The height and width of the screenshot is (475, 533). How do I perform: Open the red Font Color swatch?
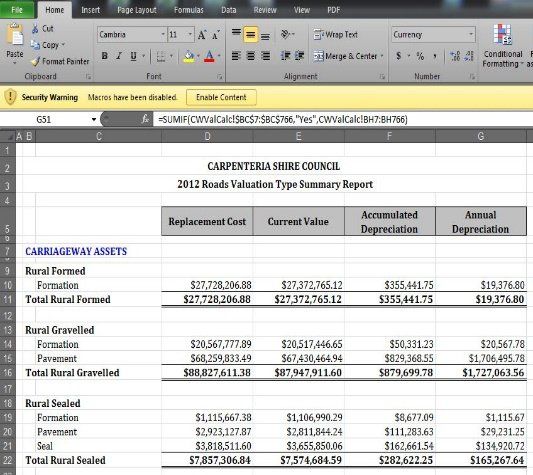(209, 56)
